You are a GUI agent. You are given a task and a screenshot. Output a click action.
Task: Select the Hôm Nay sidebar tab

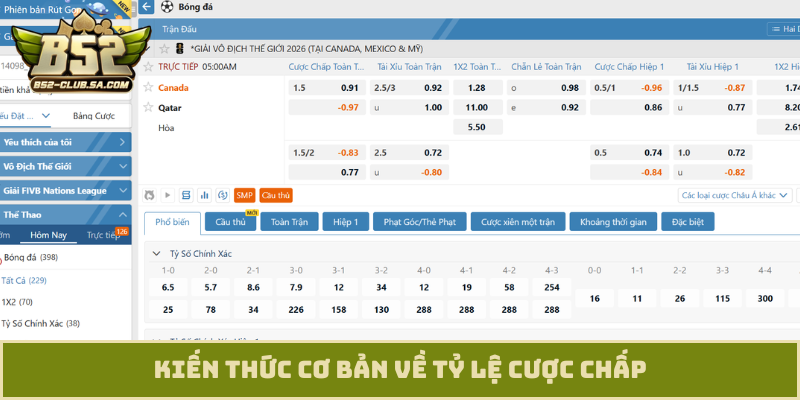pos(48,235)
